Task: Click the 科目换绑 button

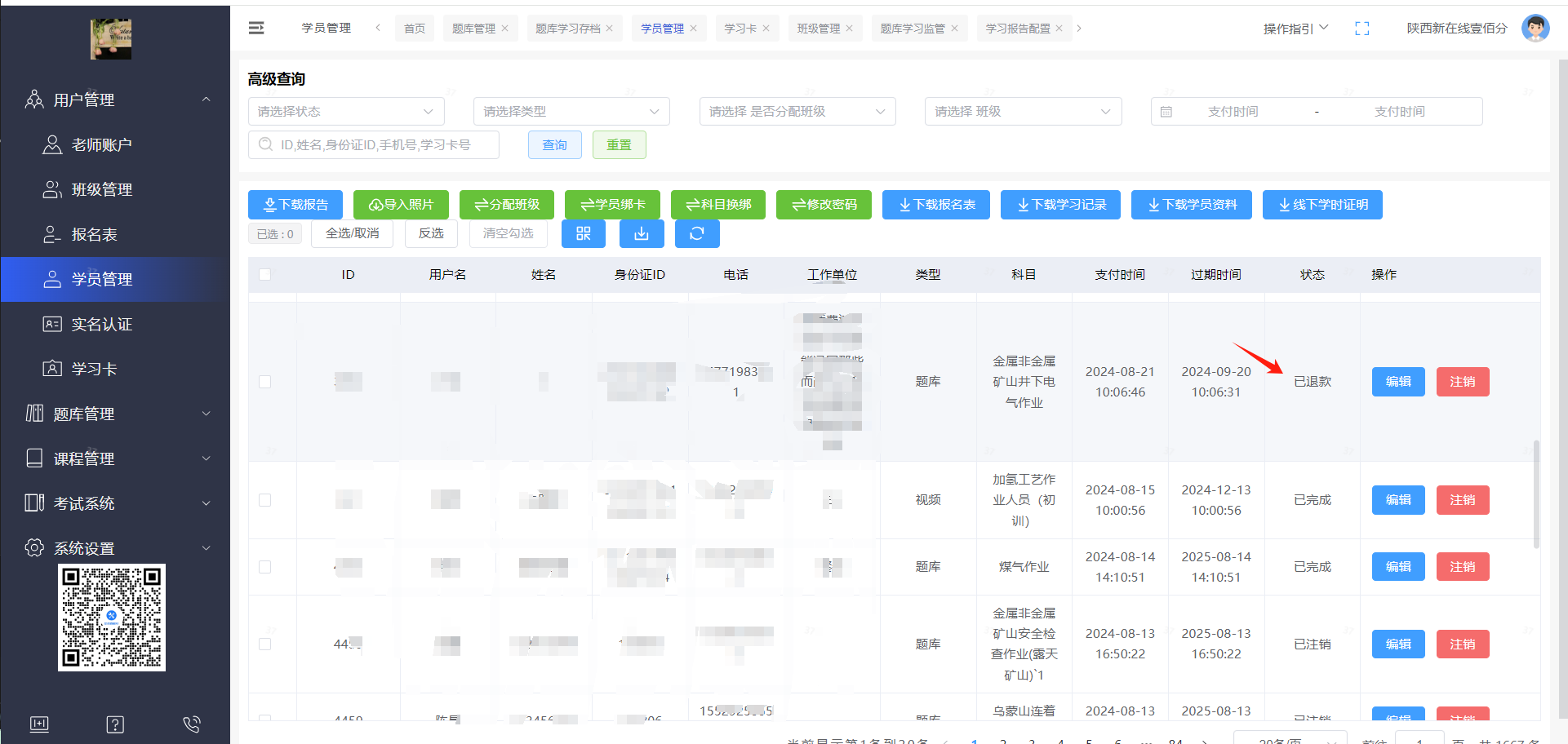Action: click(718, 205)
